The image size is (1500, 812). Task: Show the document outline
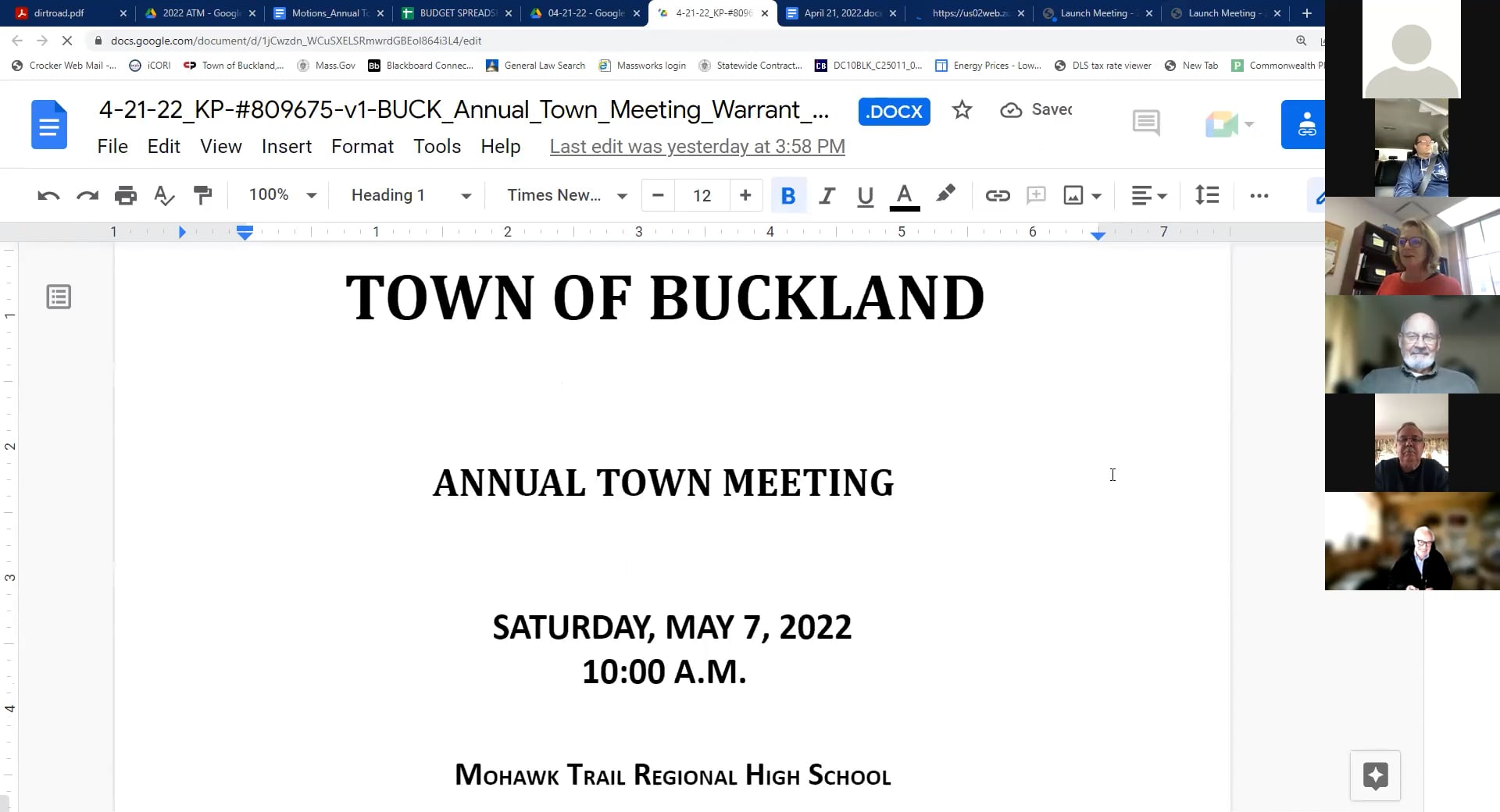point(59,297)
